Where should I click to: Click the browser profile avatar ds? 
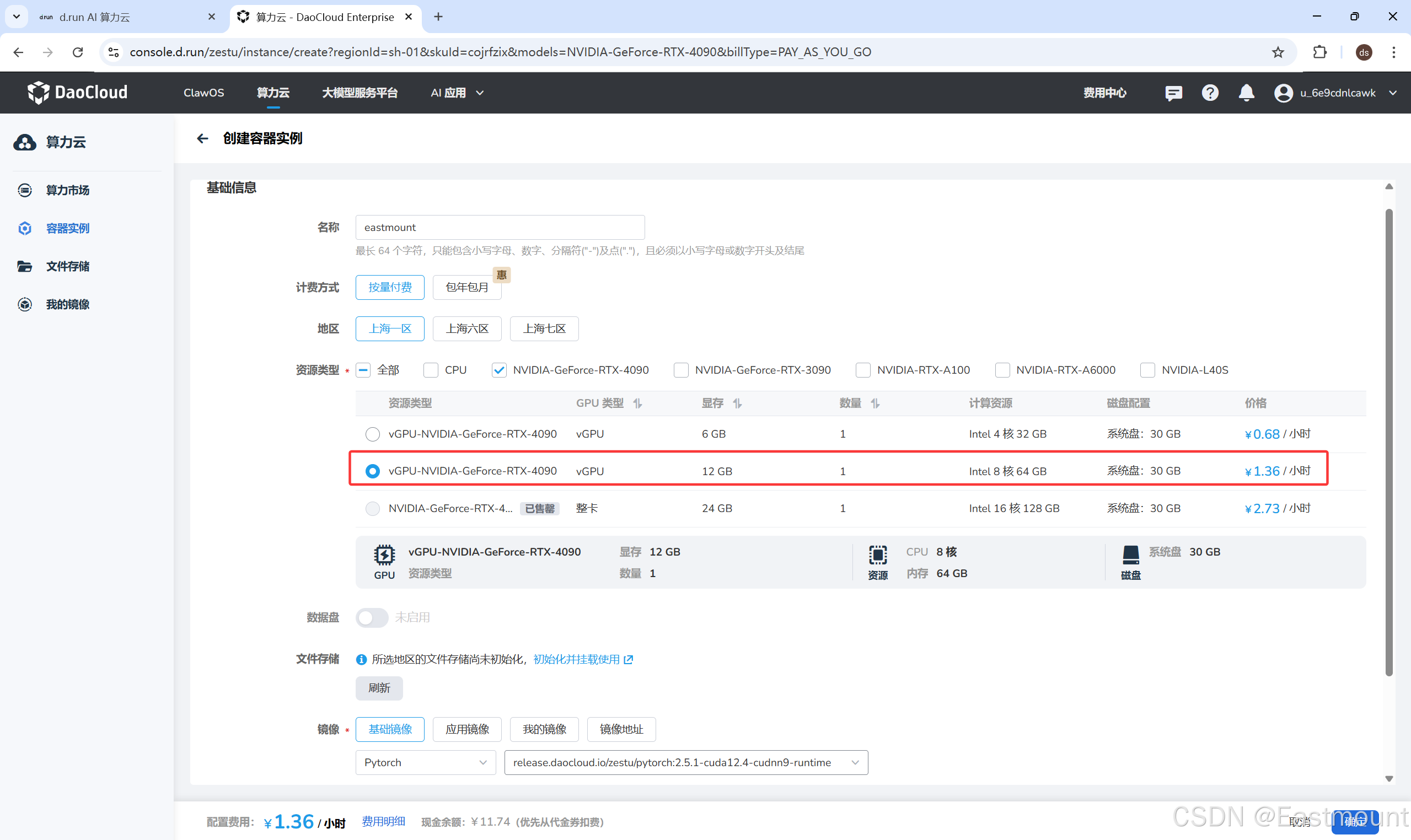pyautogui.click(x=1364, y=52)
